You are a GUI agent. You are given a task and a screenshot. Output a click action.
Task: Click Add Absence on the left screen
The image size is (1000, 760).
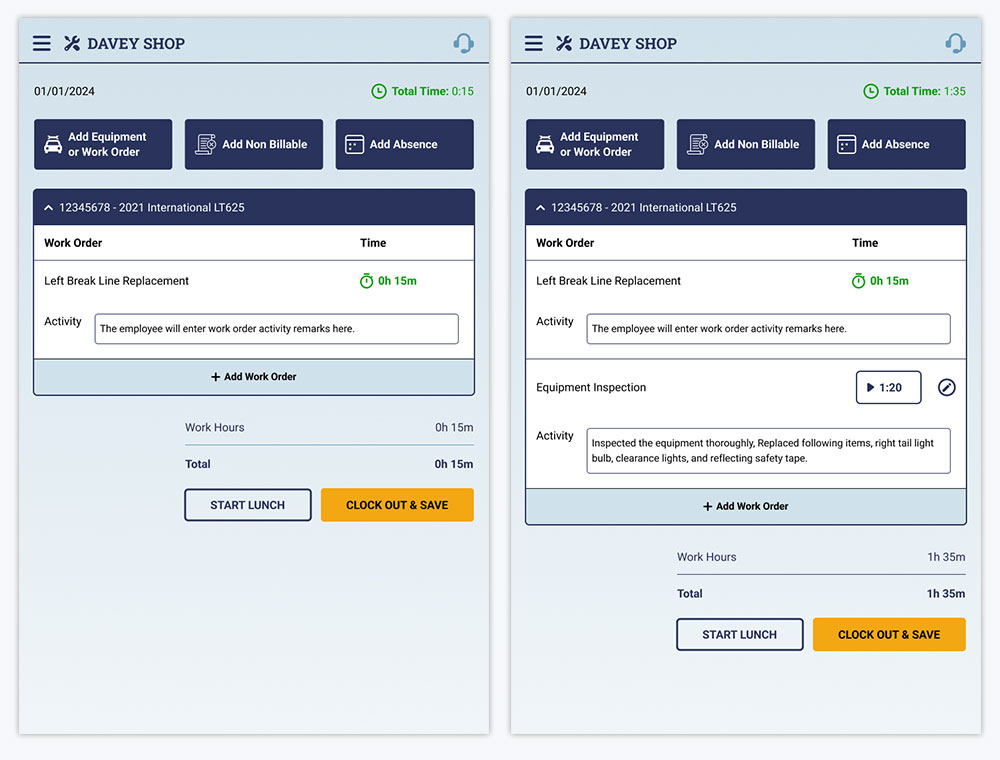(x=404, y=144)
